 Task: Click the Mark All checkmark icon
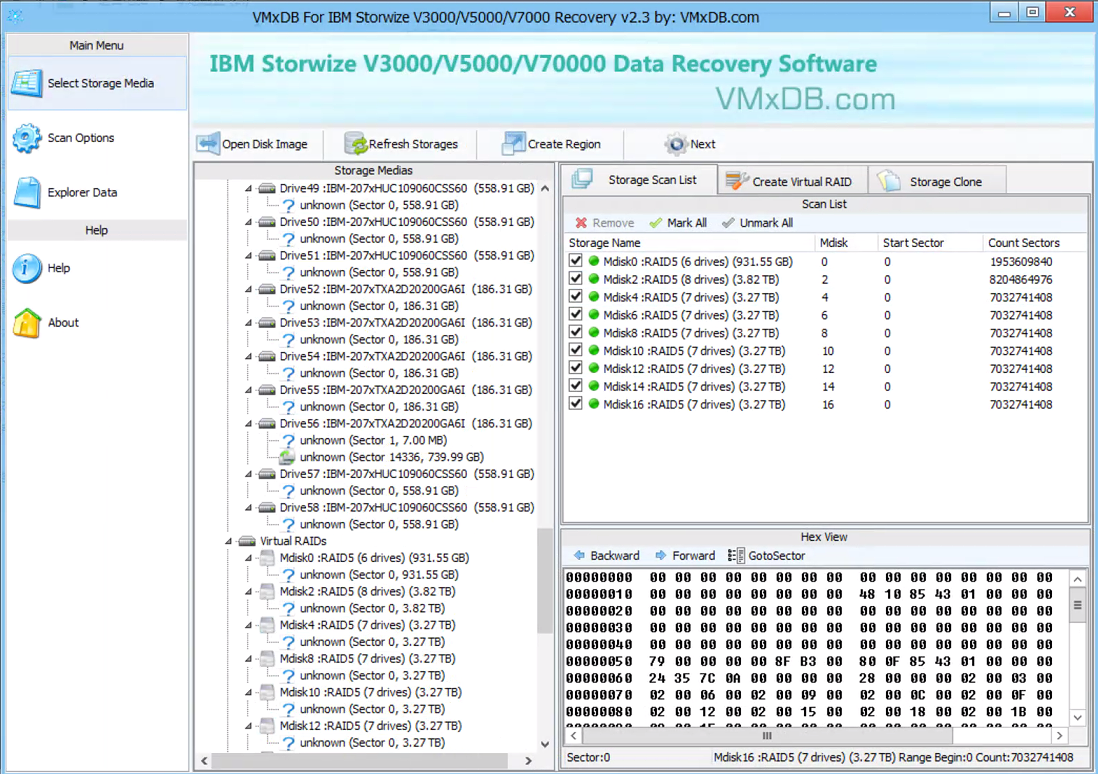coord(655,223)
